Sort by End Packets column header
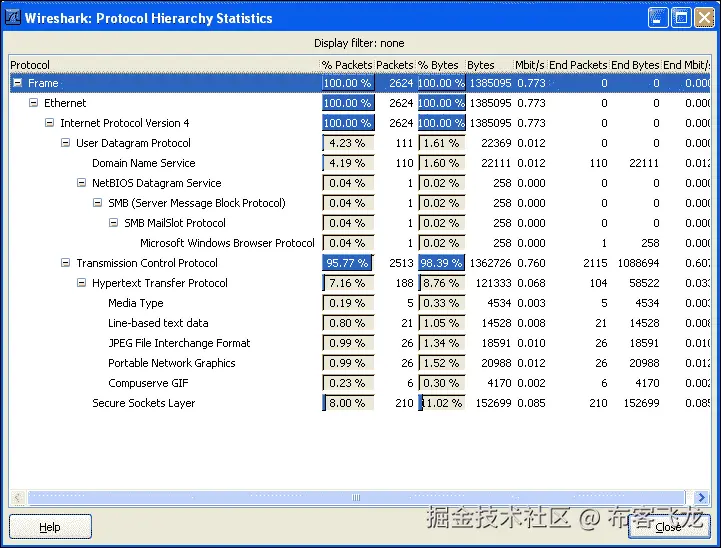The width and height of the screenshot is (721, 548). [578, 65]
